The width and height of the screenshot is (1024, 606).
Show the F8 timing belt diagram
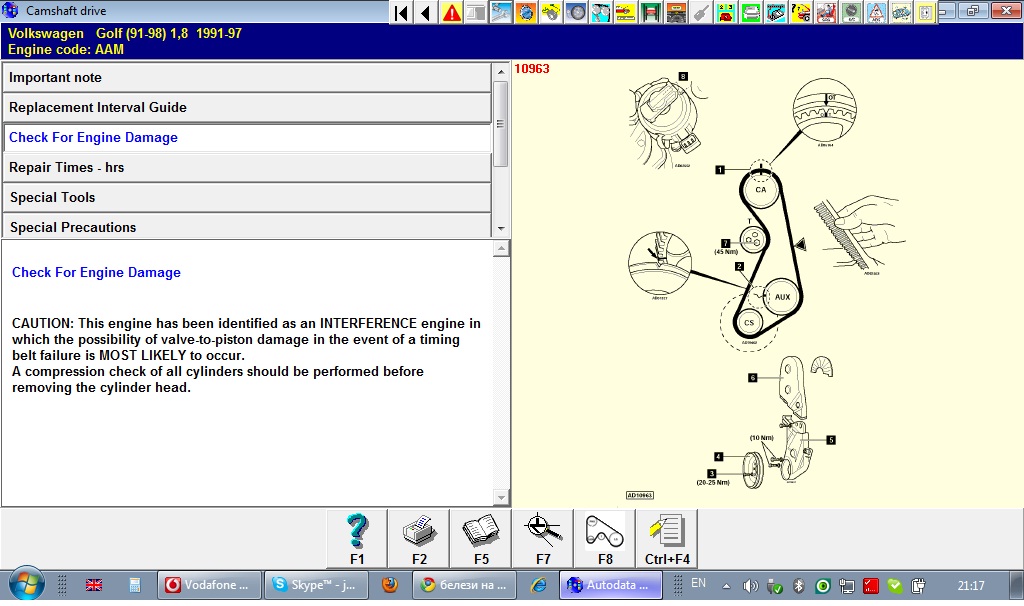click(605, 538)
